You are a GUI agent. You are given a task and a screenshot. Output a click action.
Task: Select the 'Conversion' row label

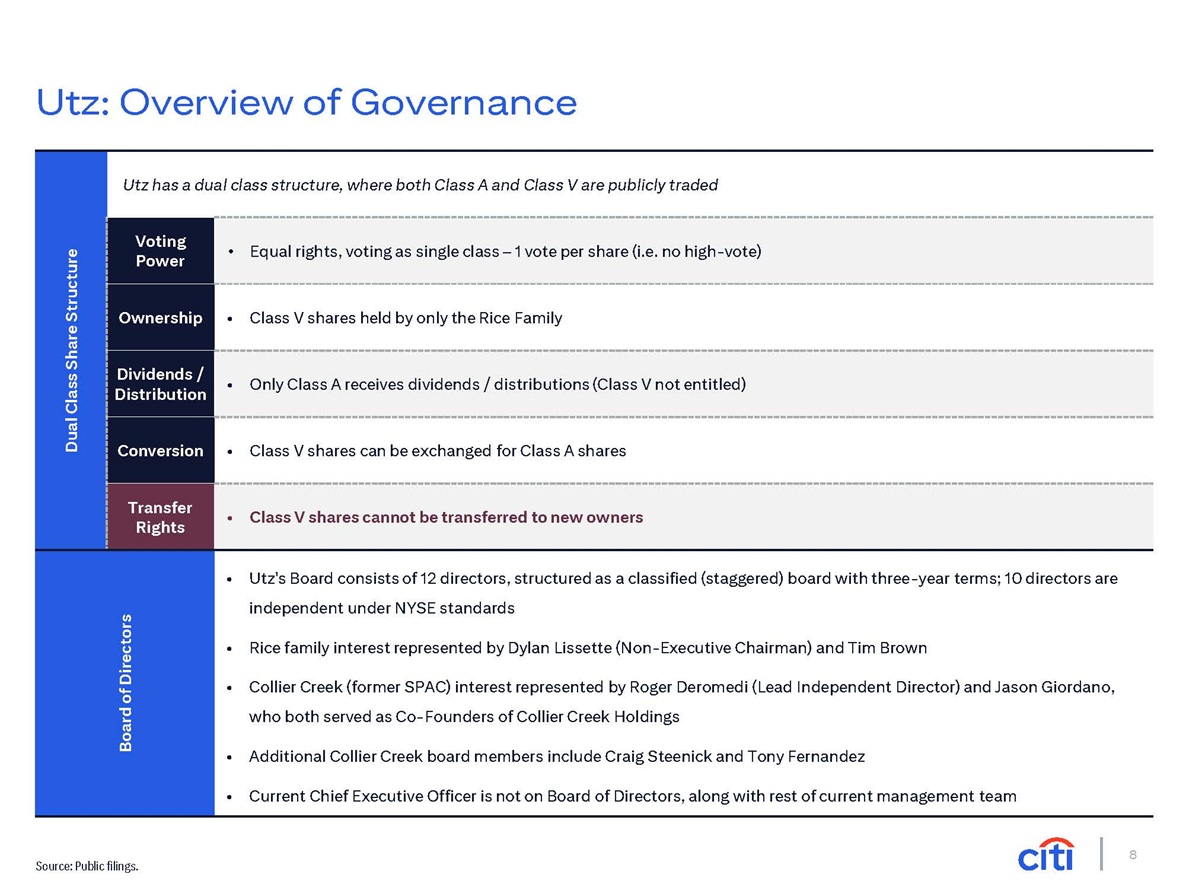(160, 451)
